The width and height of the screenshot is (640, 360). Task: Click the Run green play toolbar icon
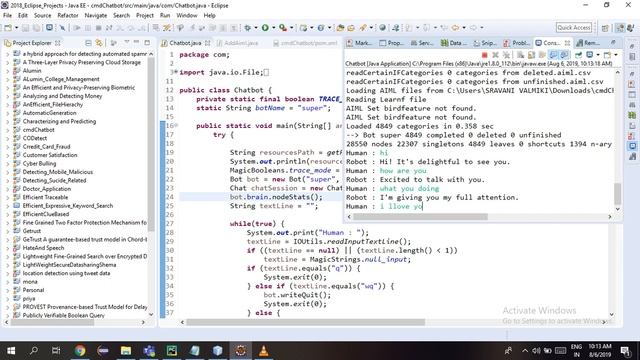[265, 28]
